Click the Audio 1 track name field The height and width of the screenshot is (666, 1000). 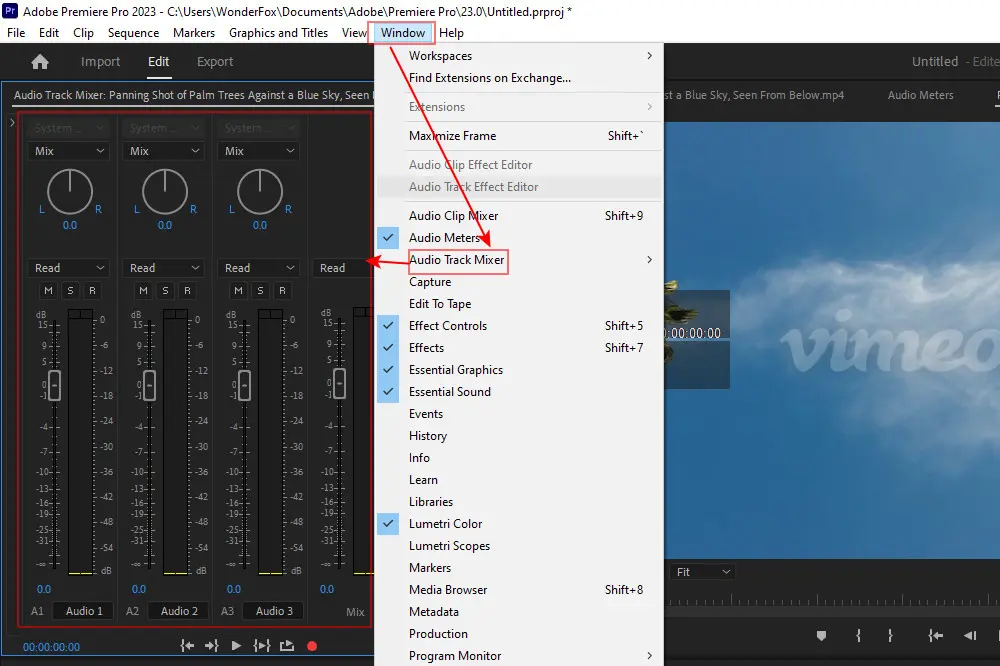[x=84, y=610]
